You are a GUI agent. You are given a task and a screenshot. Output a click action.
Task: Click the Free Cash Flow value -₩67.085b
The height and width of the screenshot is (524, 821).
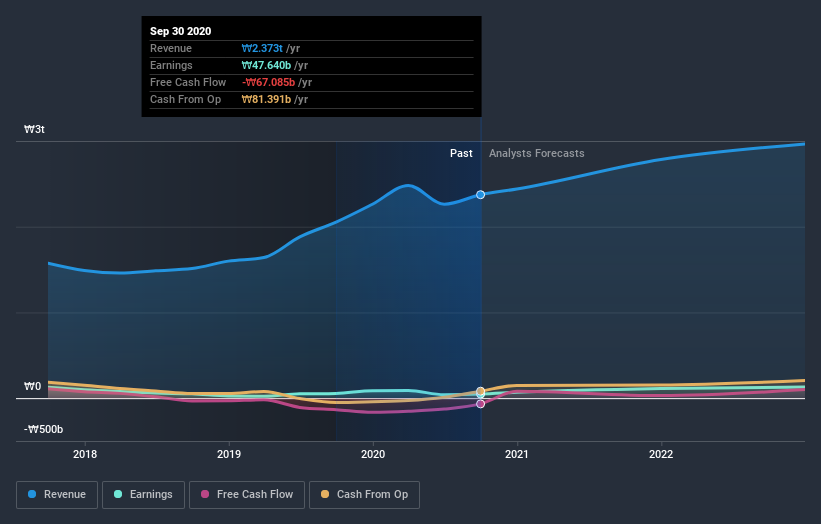269,82
